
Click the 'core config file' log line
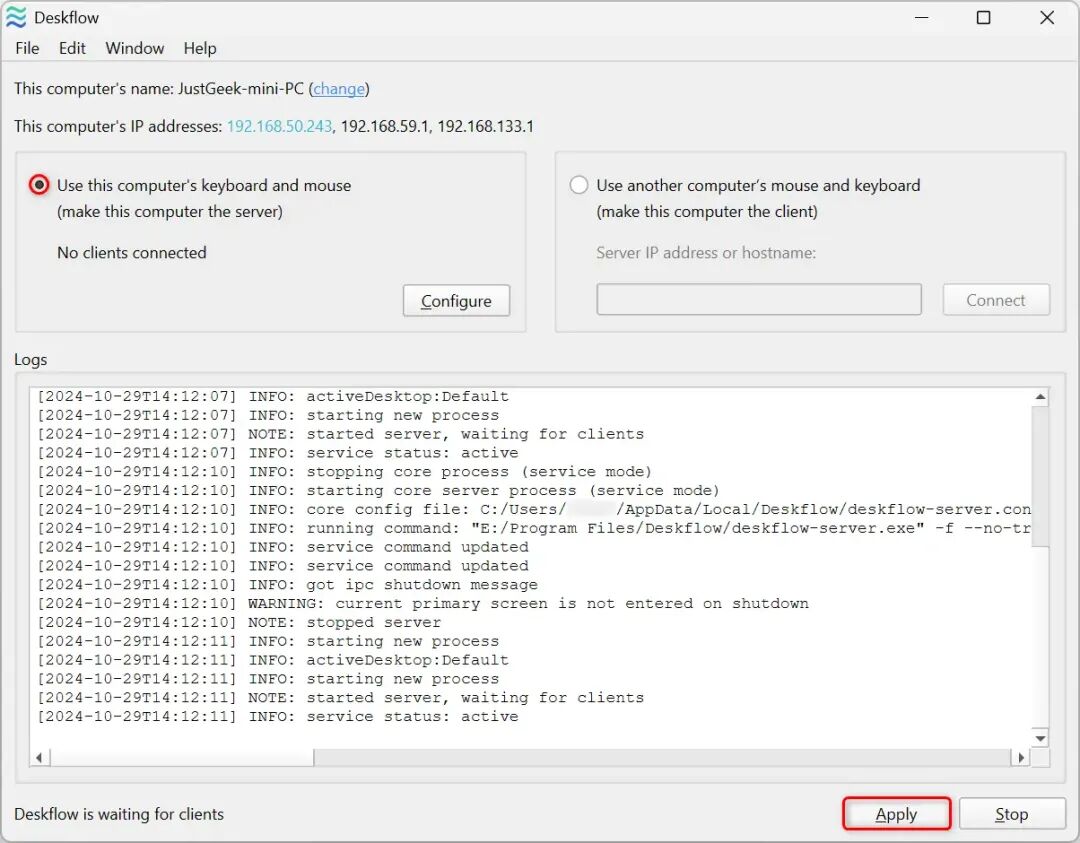(534, 509)
